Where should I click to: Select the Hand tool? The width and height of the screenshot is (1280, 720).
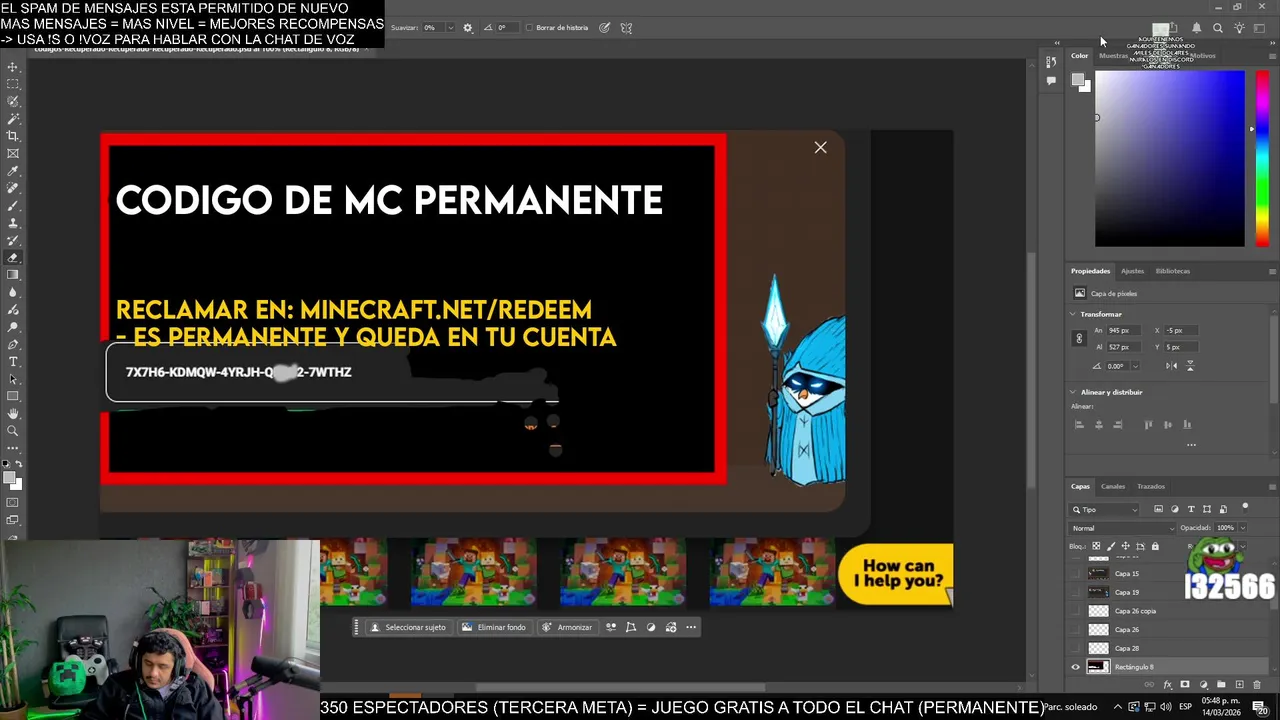click(13, 414)
